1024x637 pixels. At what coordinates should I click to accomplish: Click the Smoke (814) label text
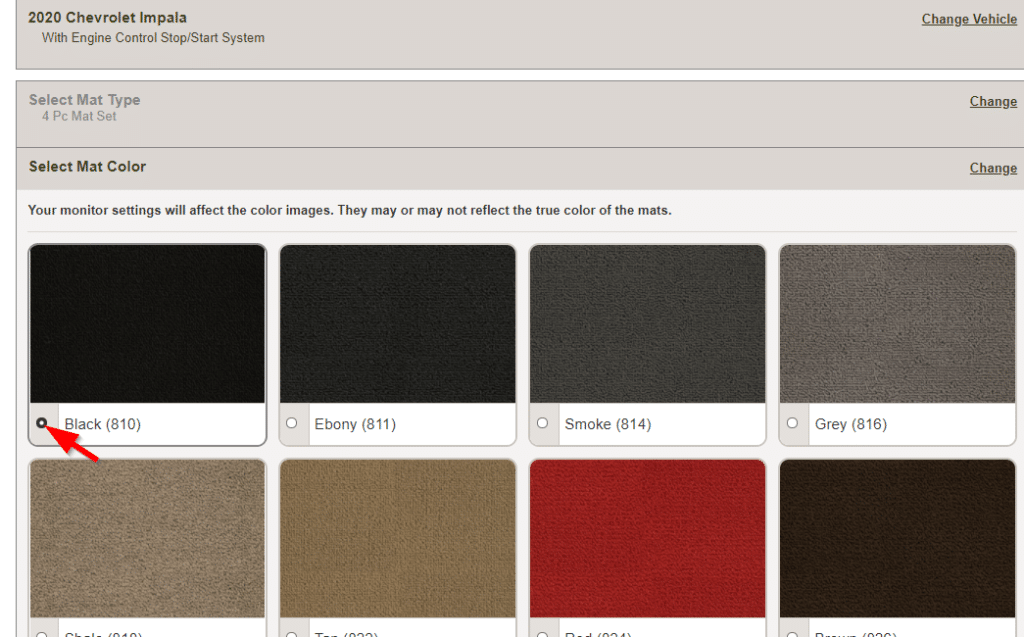point(608,424)
